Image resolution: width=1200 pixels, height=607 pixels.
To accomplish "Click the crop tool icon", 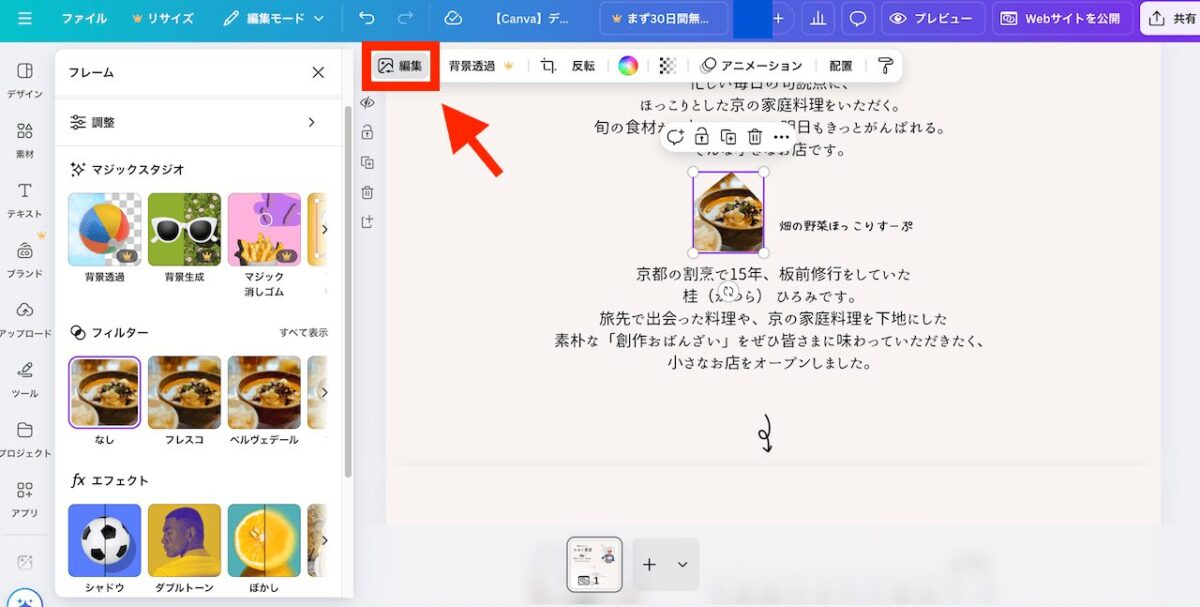I will pos(548,66).
